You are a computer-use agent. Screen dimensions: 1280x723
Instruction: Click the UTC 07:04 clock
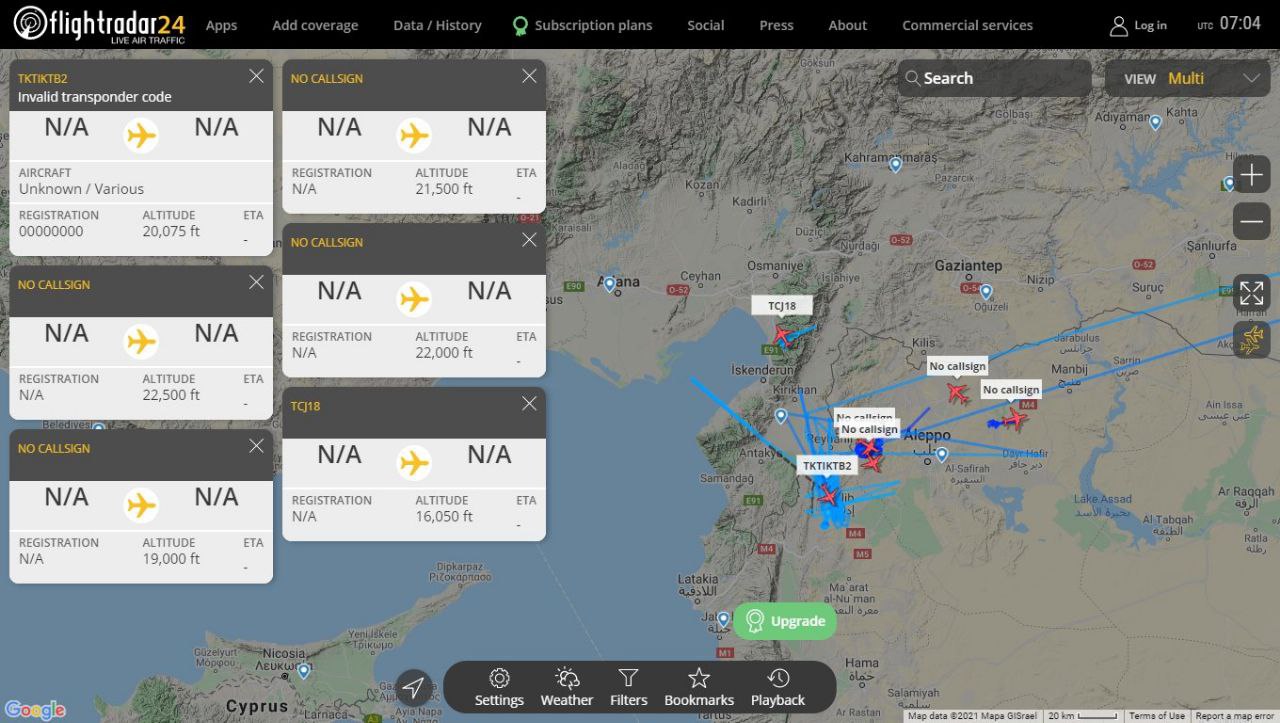(x=1229, y=24)
